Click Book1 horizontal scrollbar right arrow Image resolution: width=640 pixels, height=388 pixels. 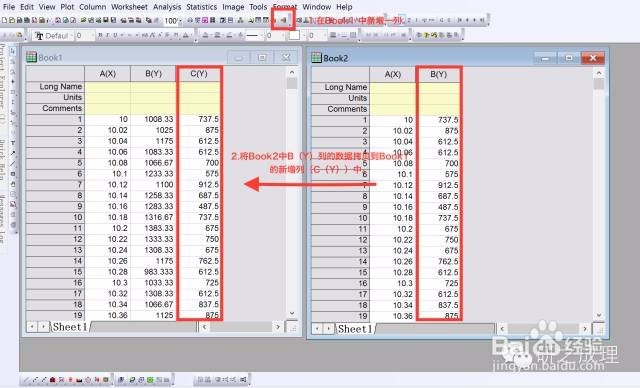pos(278,327)
